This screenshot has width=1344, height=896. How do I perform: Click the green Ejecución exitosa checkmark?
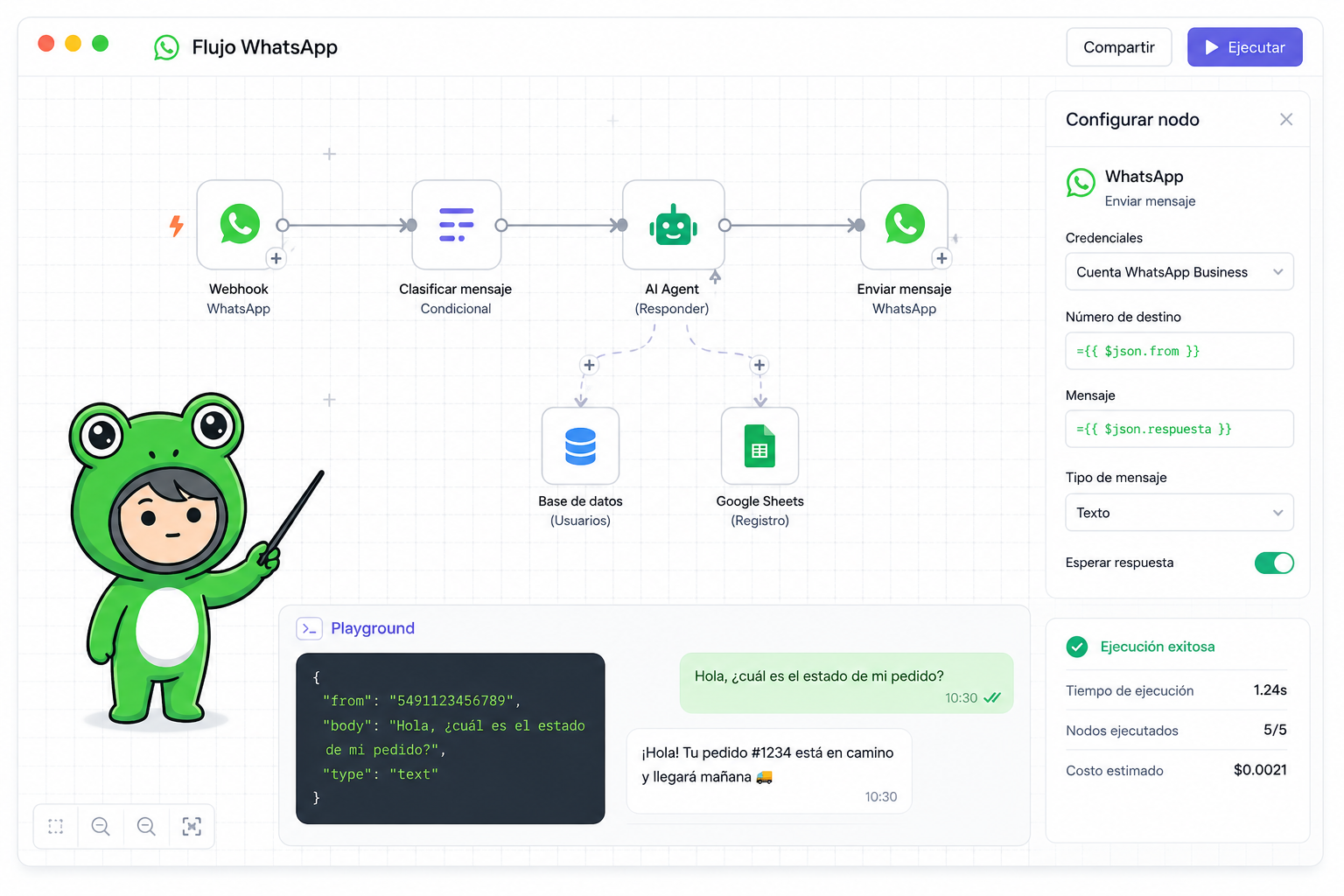tap(1077, 647)
